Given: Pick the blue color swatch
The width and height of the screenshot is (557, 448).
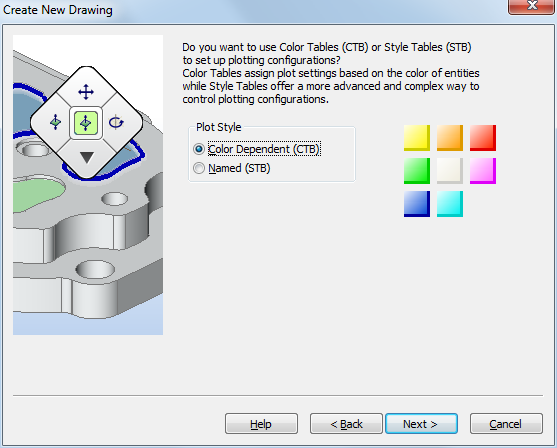Looking at the screenshot, I should click(417, 204).
